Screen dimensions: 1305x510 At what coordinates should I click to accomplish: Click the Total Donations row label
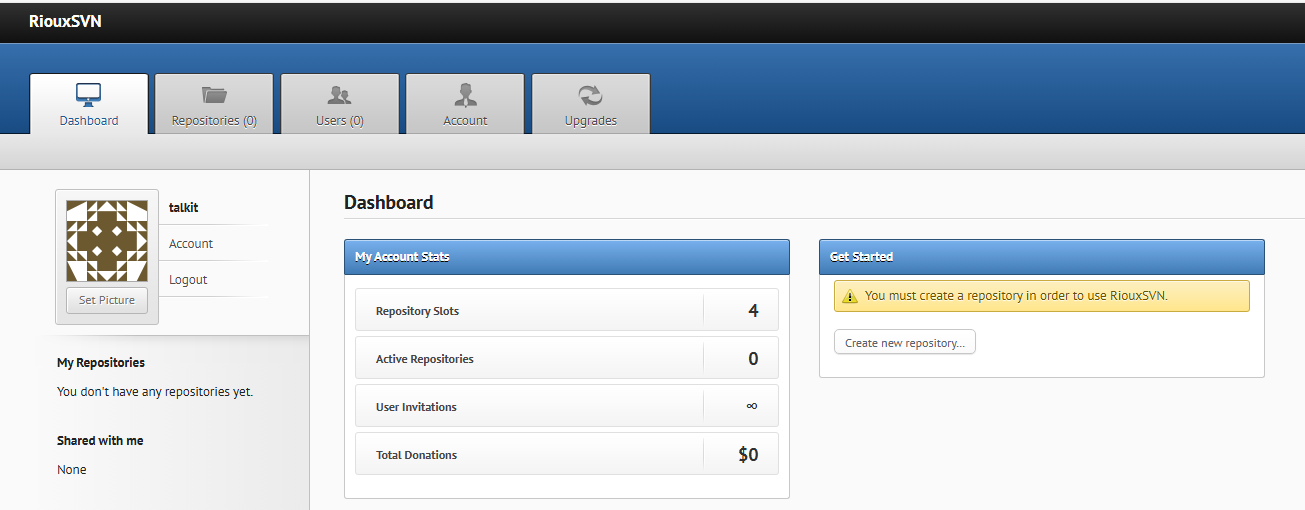coord(416,455)
